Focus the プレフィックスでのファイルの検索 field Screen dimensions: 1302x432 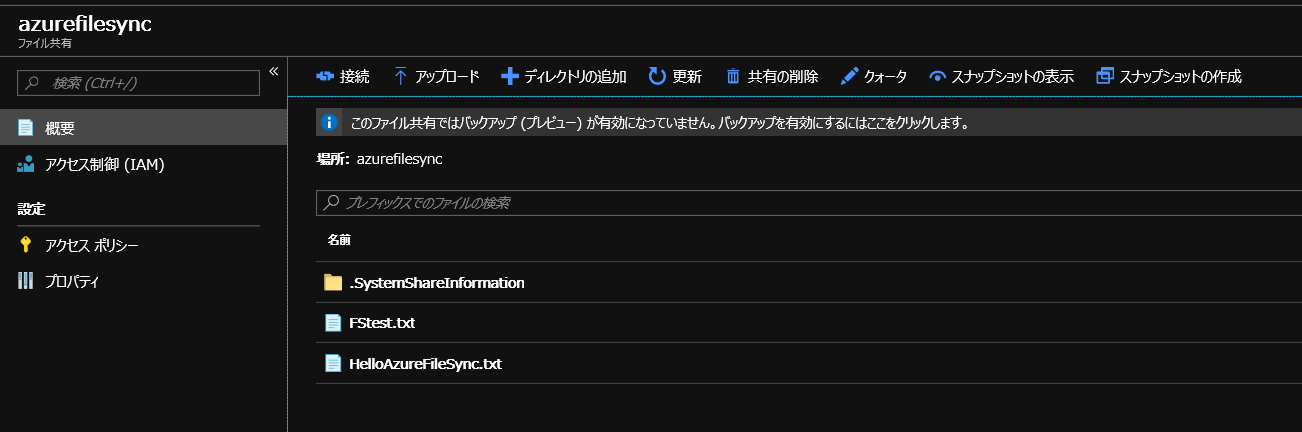(x=809, y=203)
